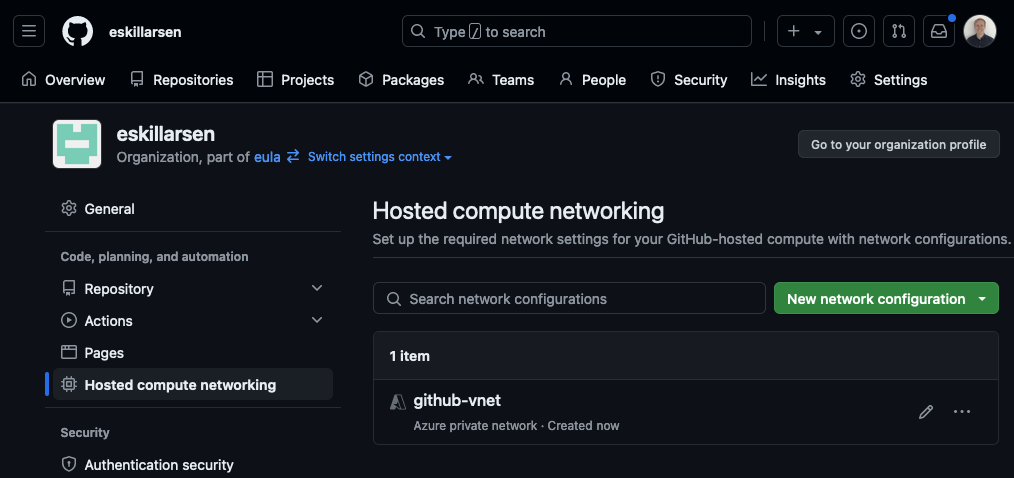The image size is (1014, 478).
Task: Switch to the Teams tab
Action: tap(501, 80)
